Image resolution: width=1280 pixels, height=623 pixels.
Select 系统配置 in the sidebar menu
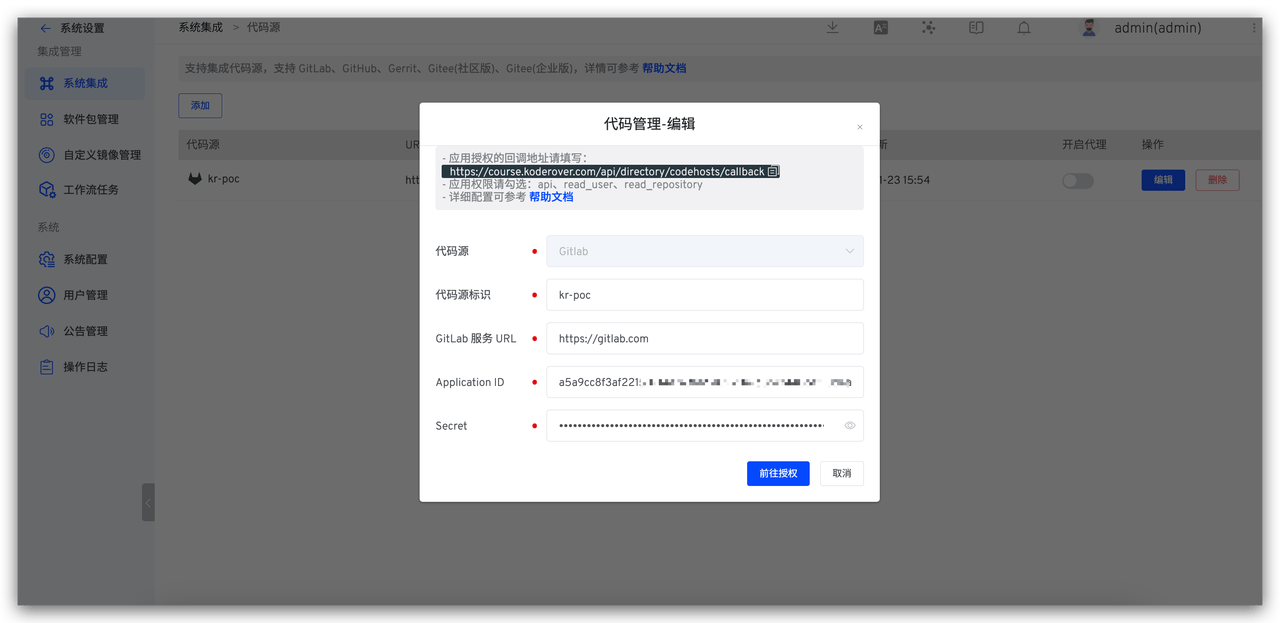point(90,258)
